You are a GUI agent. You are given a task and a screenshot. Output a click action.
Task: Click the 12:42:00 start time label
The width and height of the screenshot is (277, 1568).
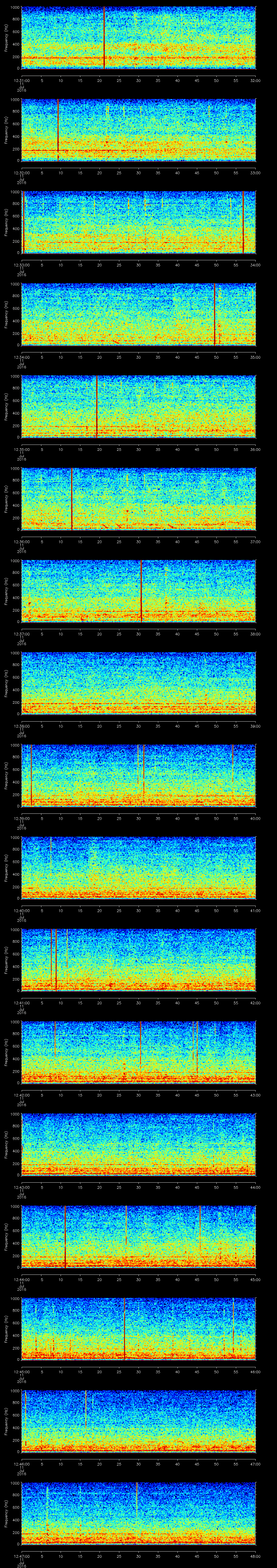pyautogui.click(x=21, y=1095)
